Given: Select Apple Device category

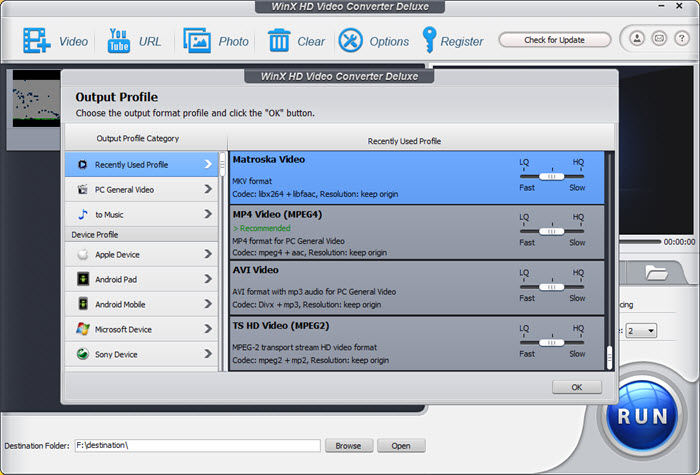Looking at the screenshot, I should 142,254.
